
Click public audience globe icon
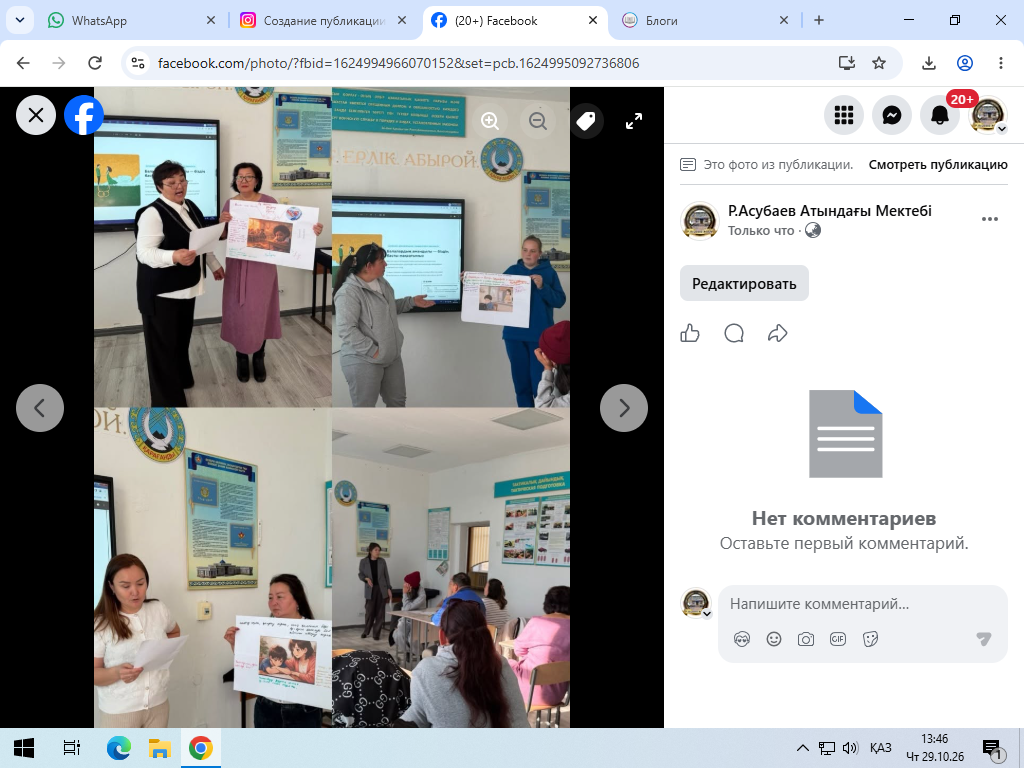click(812, 231)
